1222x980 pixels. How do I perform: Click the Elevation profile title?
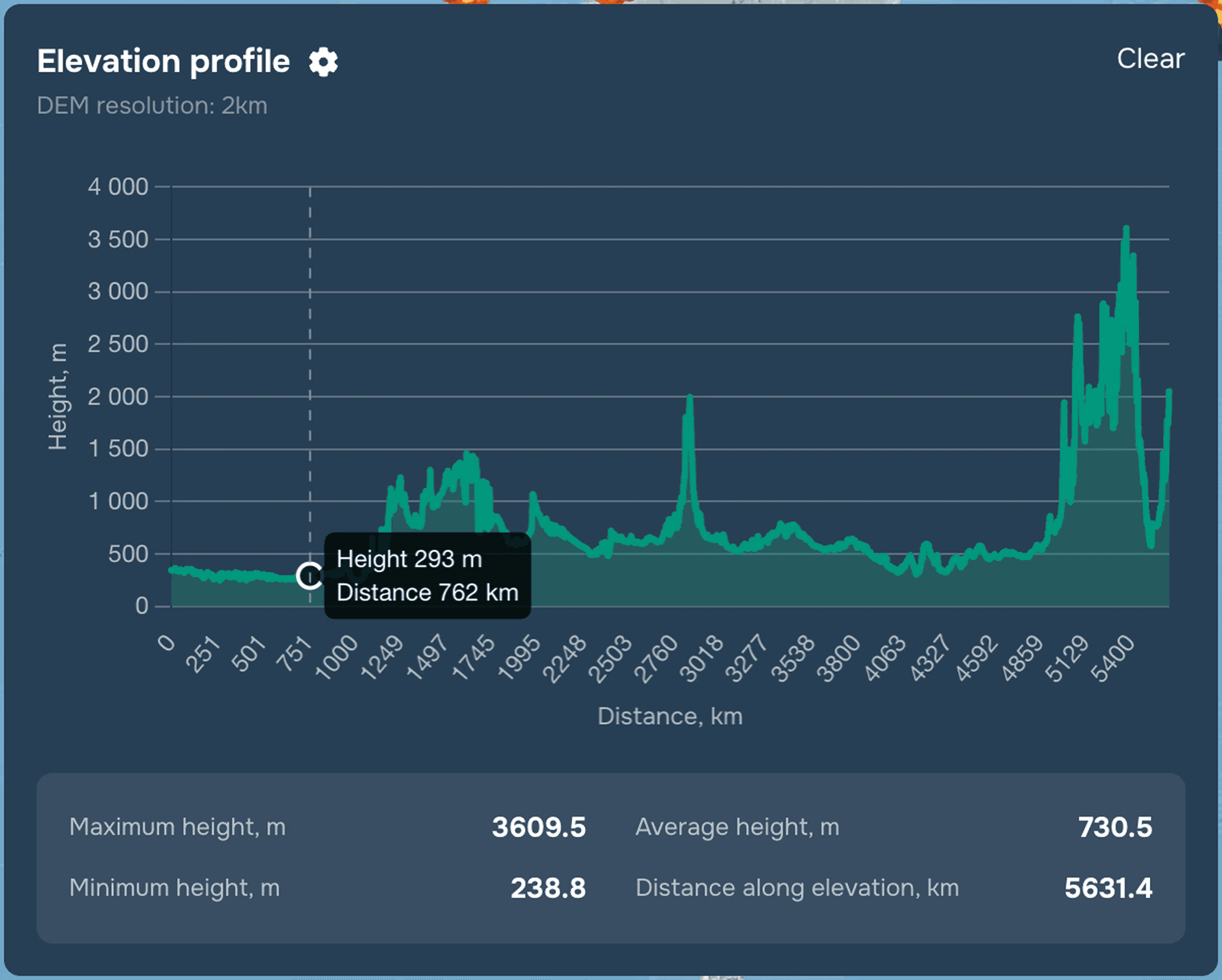point(163,61)
